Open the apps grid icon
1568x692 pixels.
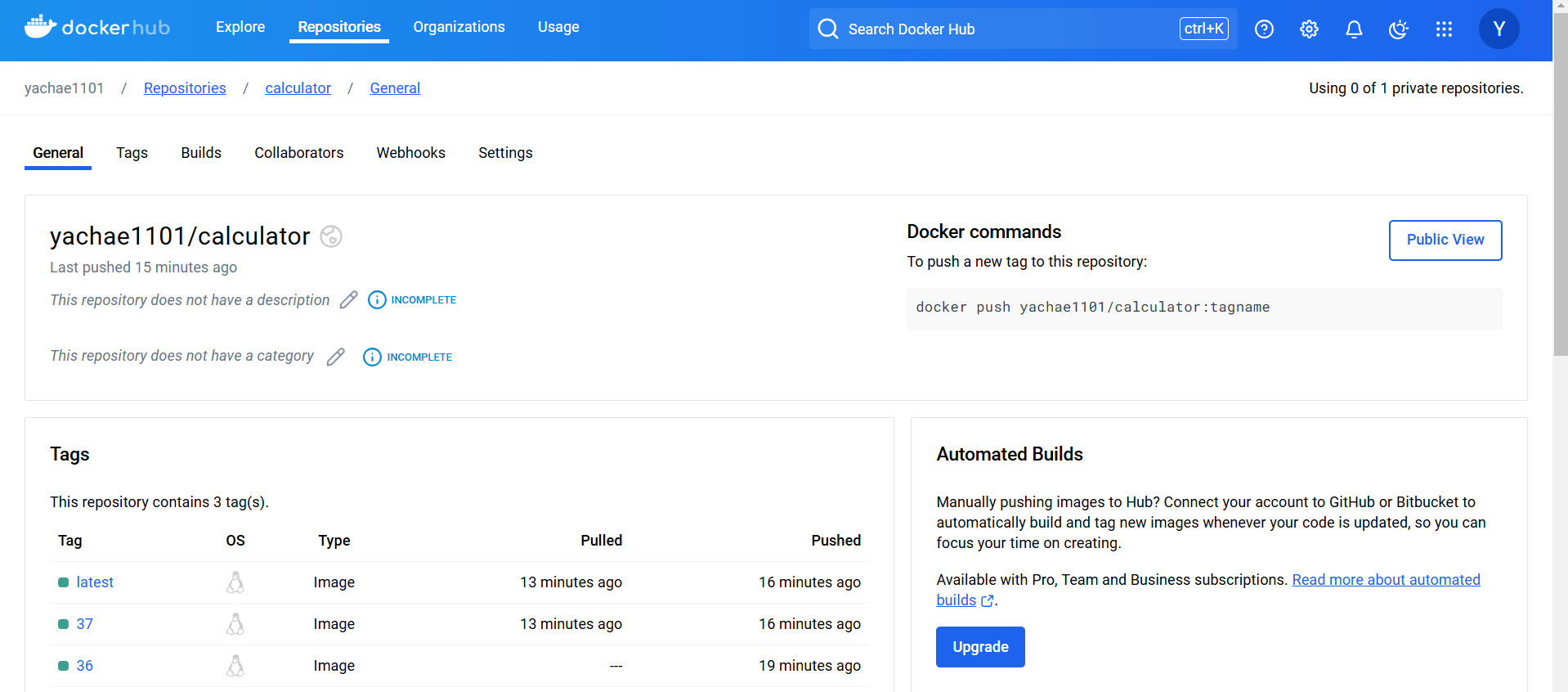coord(1444,29)
